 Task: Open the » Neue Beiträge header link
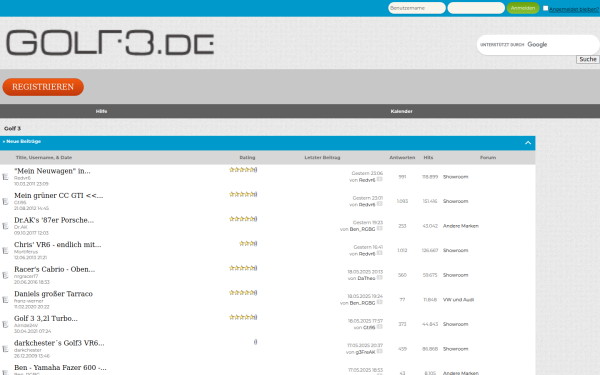tap(22, 141)
